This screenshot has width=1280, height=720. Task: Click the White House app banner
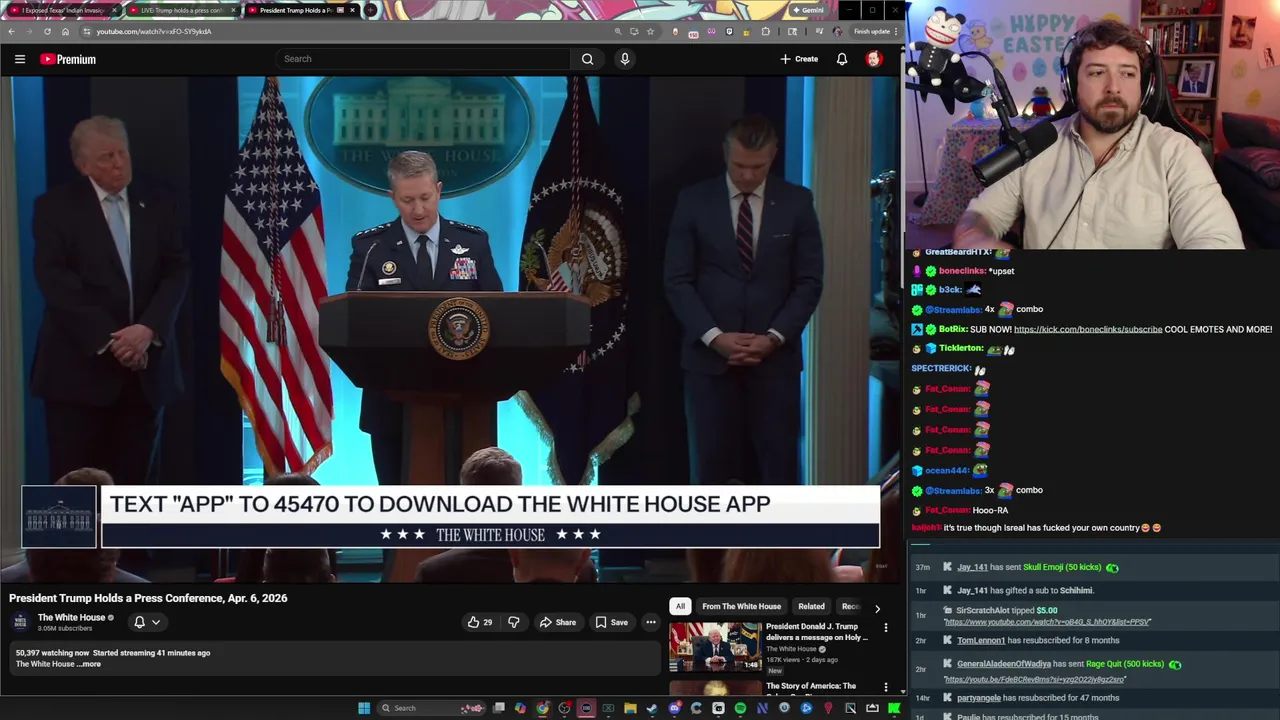coord(451,517)
